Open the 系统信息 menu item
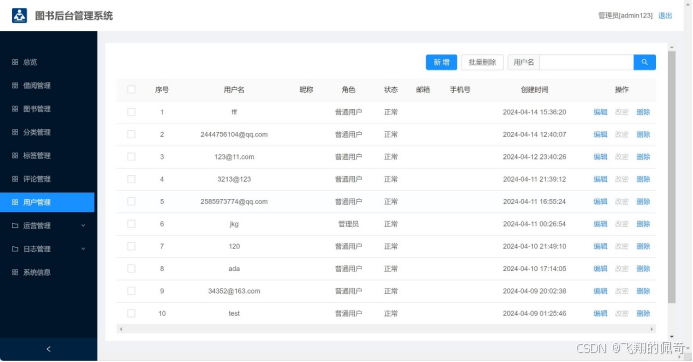The image size is (693, 362). pyautogui.click(x=47, y=272)
